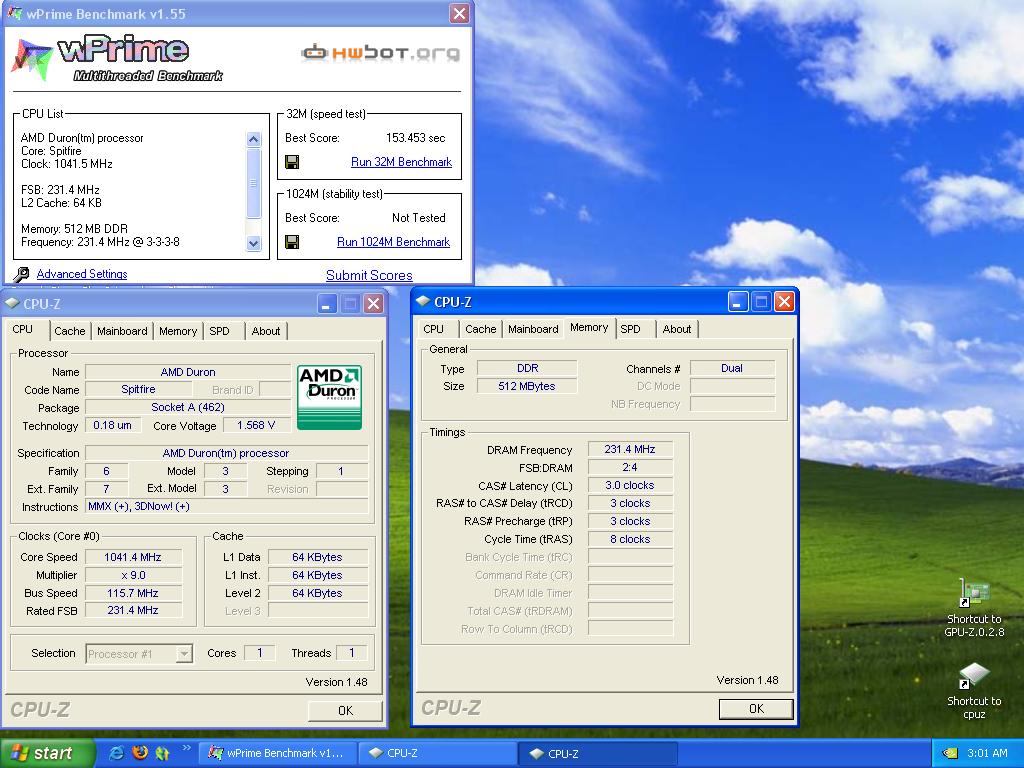Image resolution: width=1024 pixels, height=768 pixels.
Task: Open About tab in right CPU-Z
Action: [x=677, y=329]
